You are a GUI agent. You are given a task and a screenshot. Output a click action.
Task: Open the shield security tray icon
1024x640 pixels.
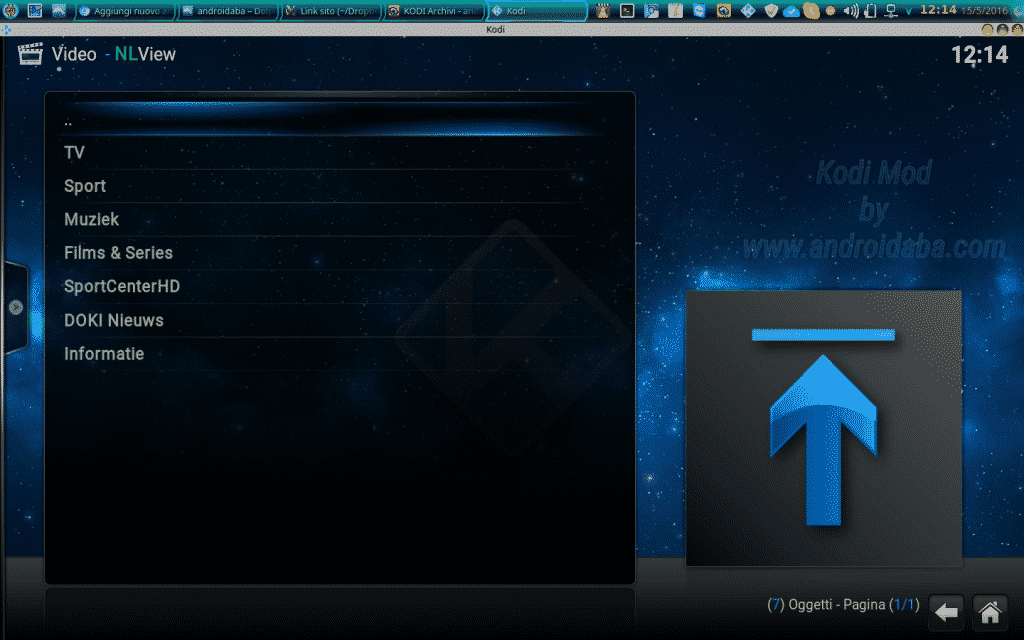coord(771,10)
